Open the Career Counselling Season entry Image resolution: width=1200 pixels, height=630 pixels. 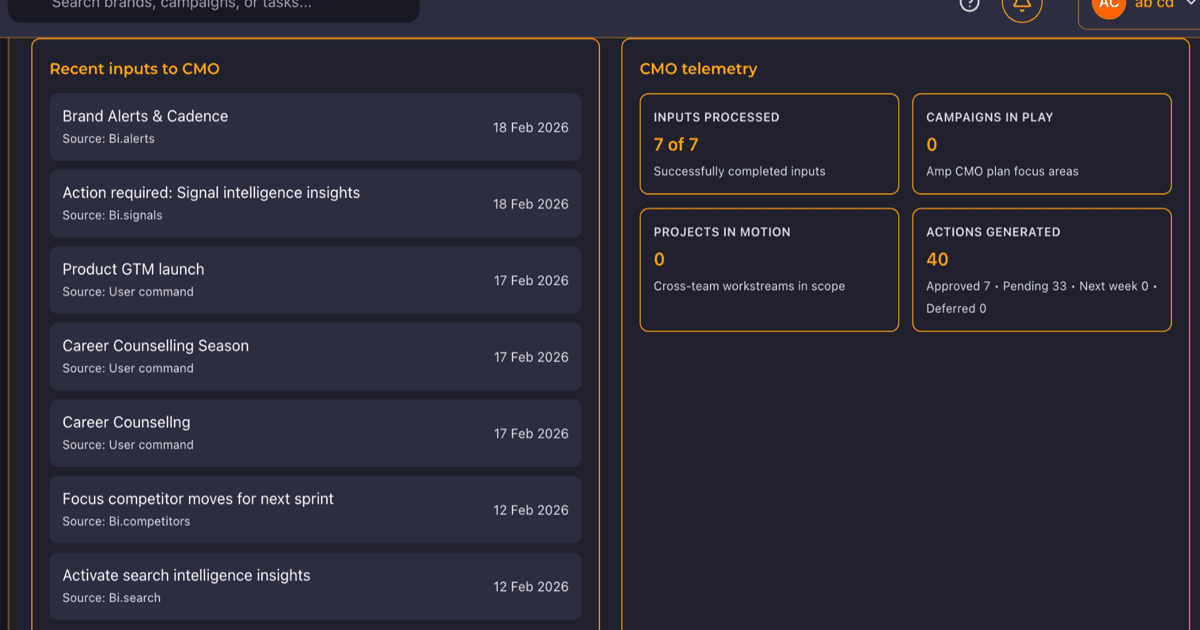[x=315, y=357]
